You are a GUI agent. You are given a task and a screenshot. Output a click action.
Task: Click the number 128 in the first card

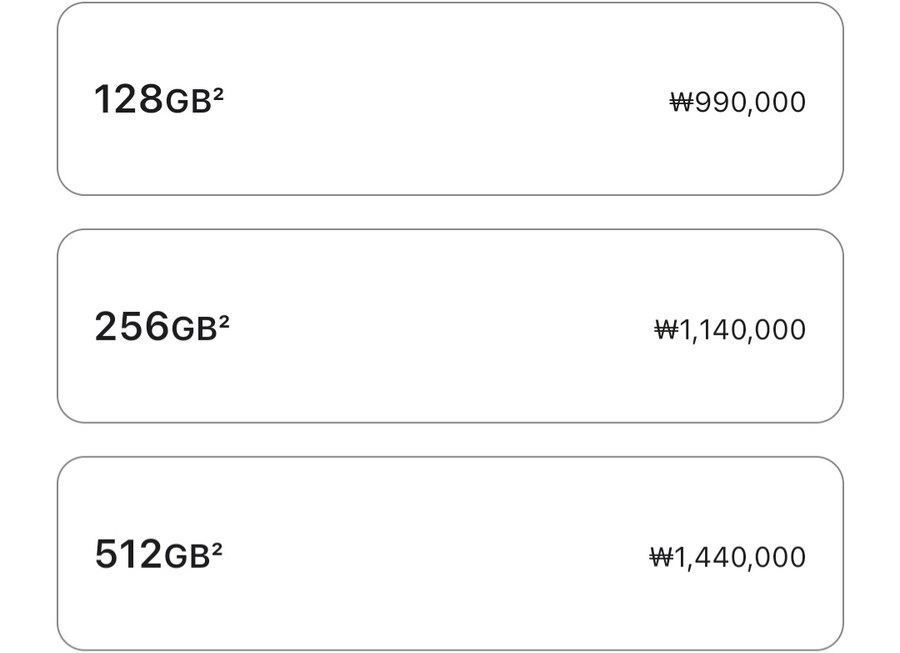pos(128,100)
